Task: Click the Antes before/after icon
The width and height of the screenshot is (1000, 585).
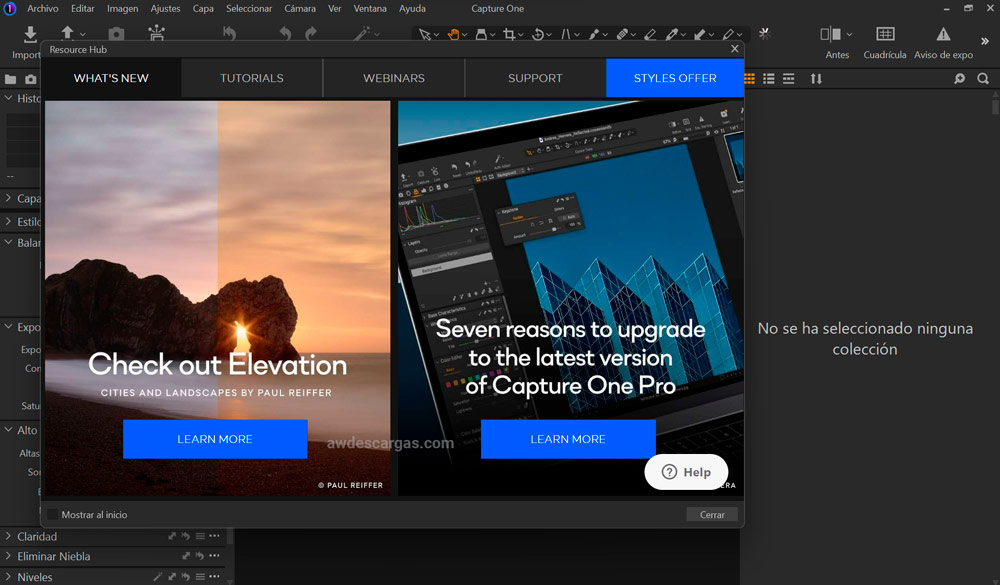Action: [x=830, y=34]
